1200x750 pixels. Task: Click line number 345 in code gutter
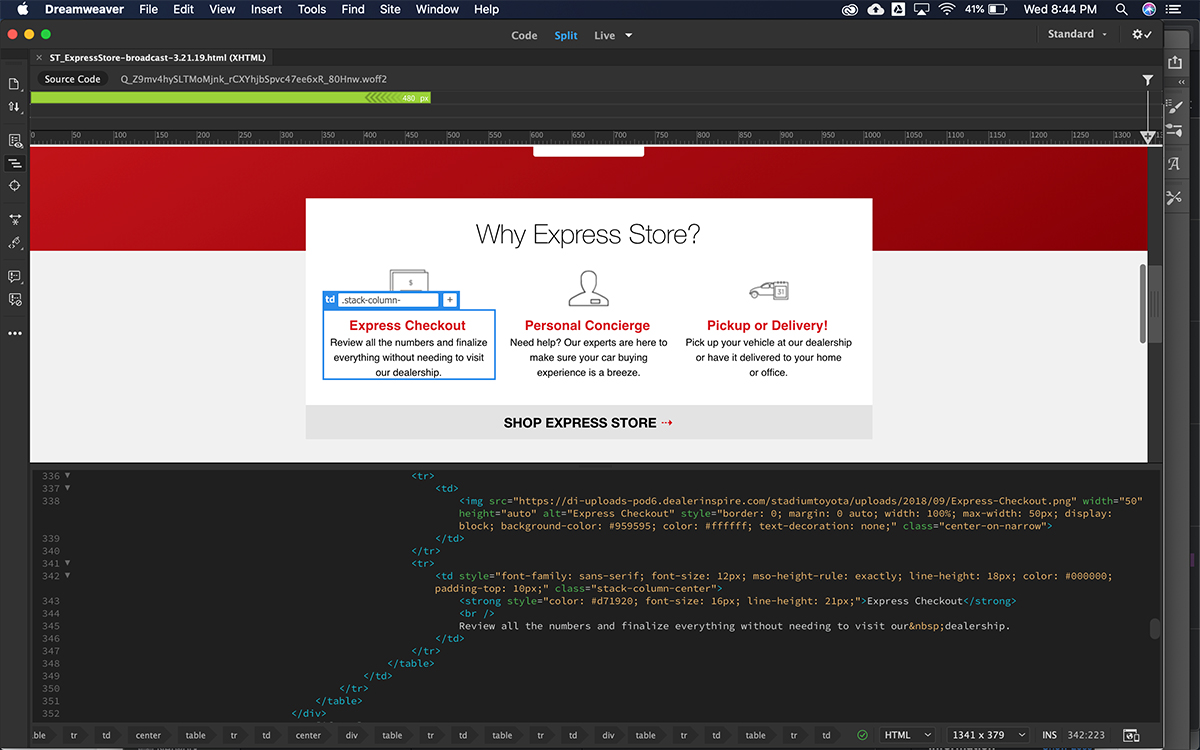point(50,626)
